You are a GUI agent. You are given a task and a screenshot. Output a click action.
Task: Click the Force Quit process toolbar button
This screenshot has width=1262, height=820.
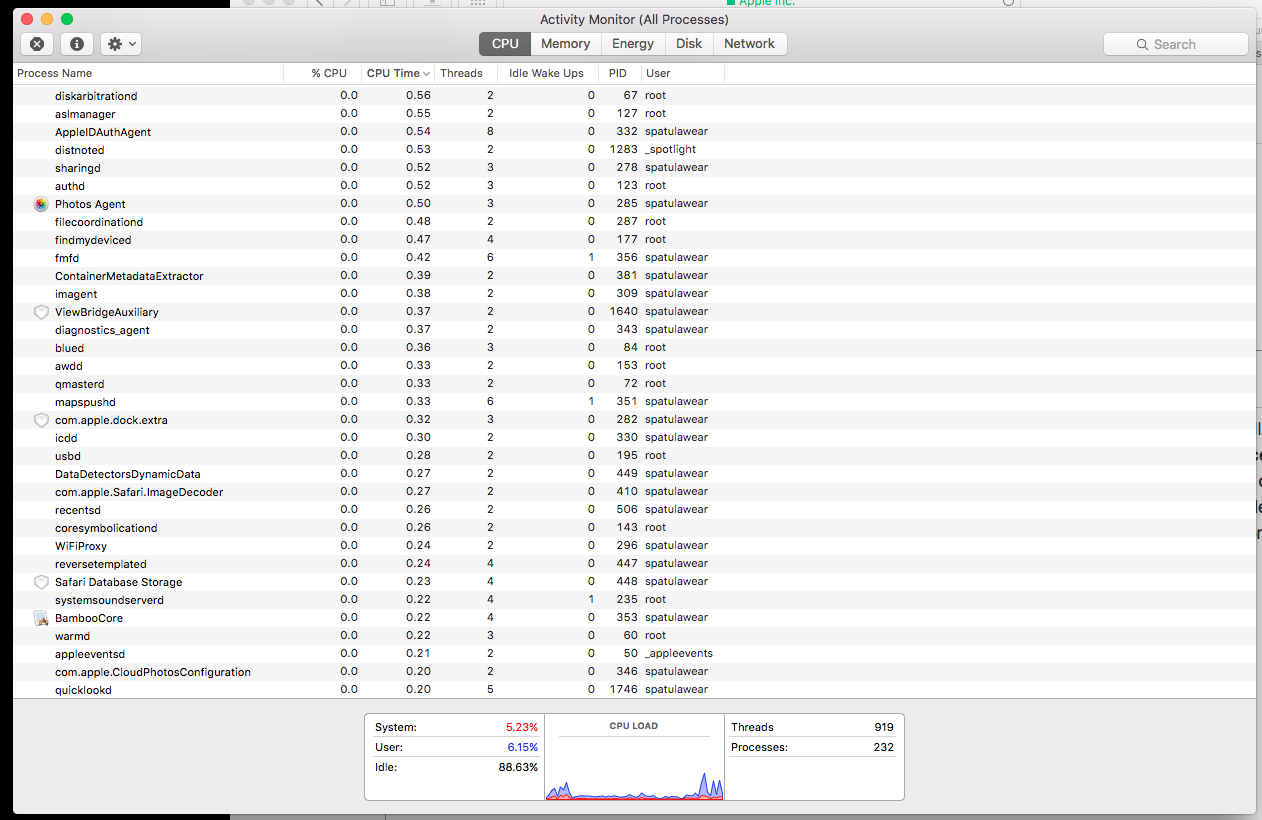(x=36, y=44)
